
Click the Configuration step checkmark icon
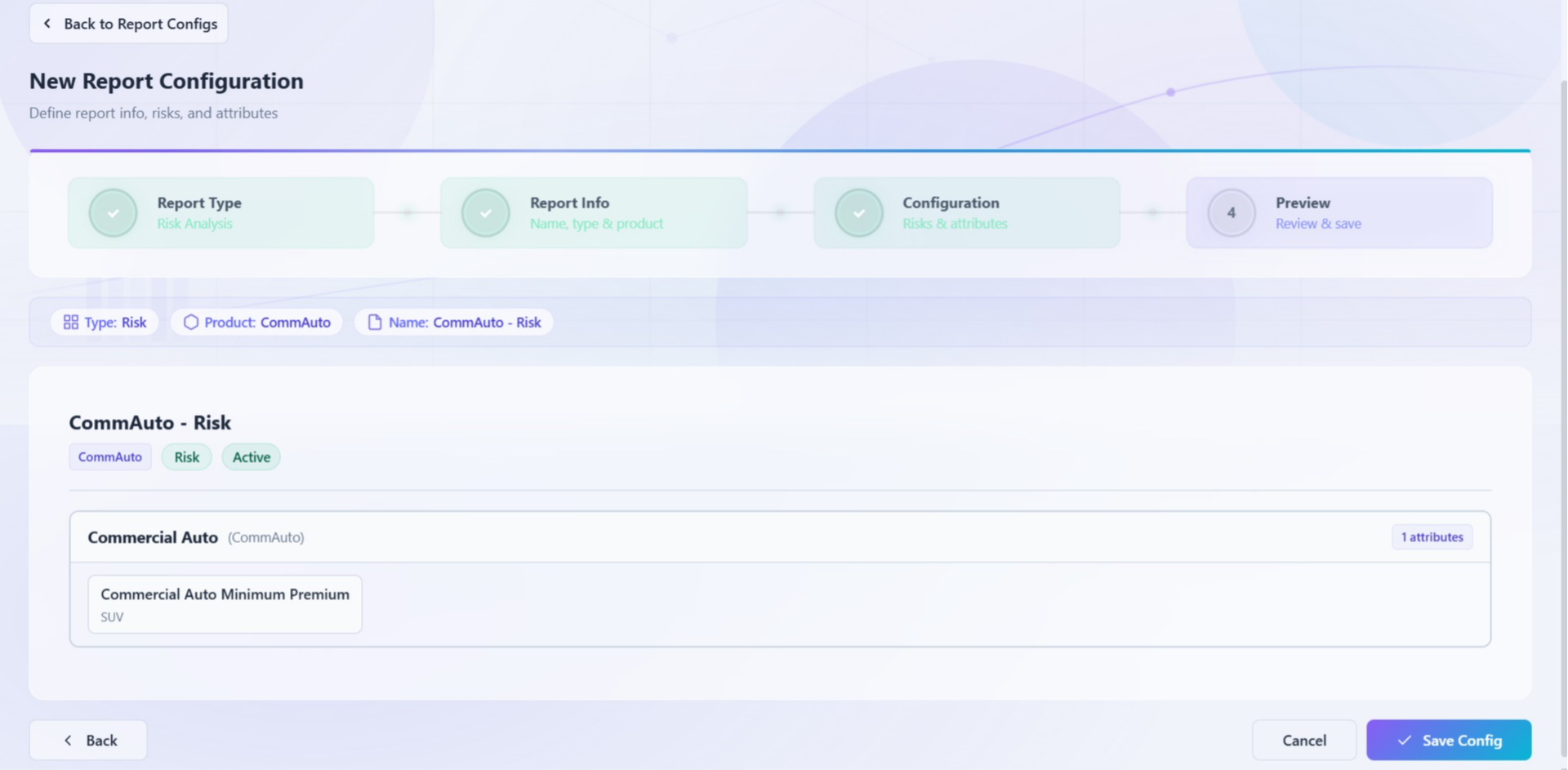tap(859, 213)
